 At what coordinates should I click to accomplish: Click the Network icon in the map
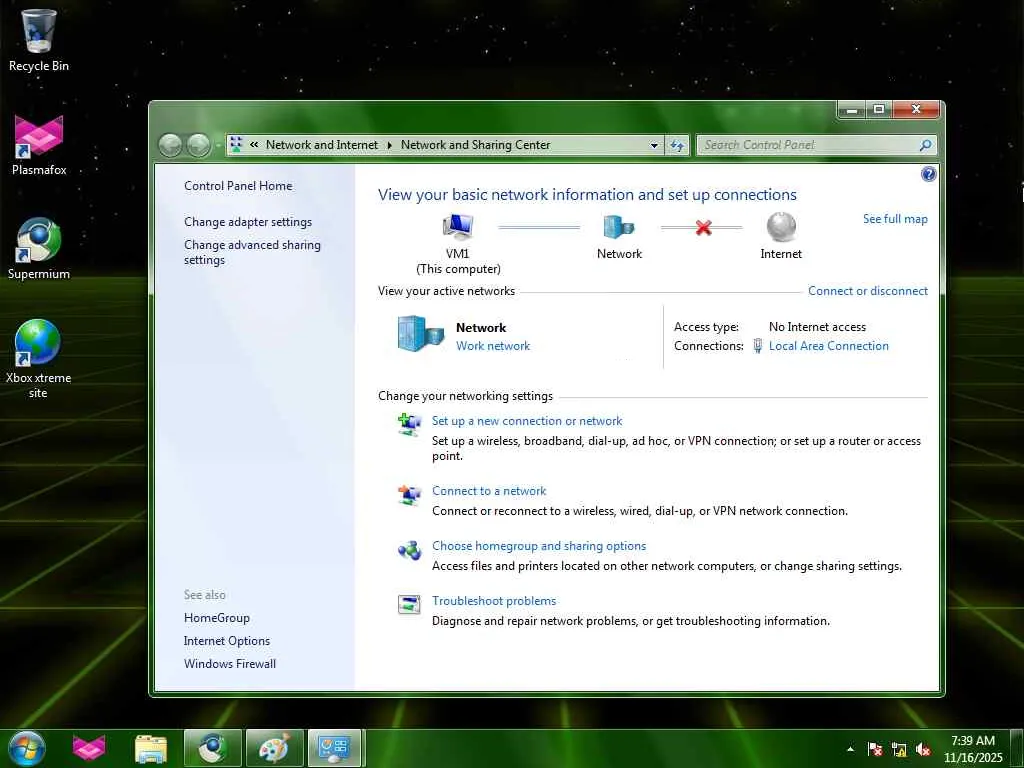pyautogui.click(x=618, y=227)
